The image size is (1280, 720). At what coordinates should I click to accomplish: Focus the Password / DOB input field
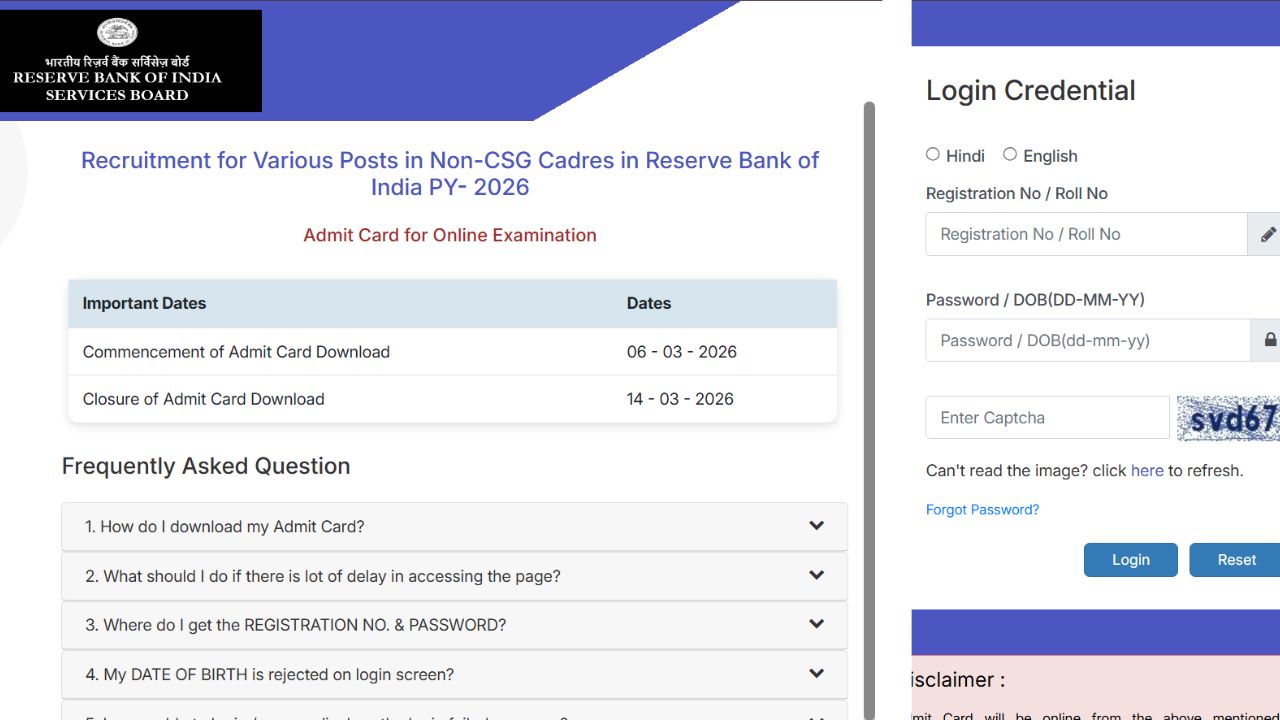click(x=1088, y=340)
